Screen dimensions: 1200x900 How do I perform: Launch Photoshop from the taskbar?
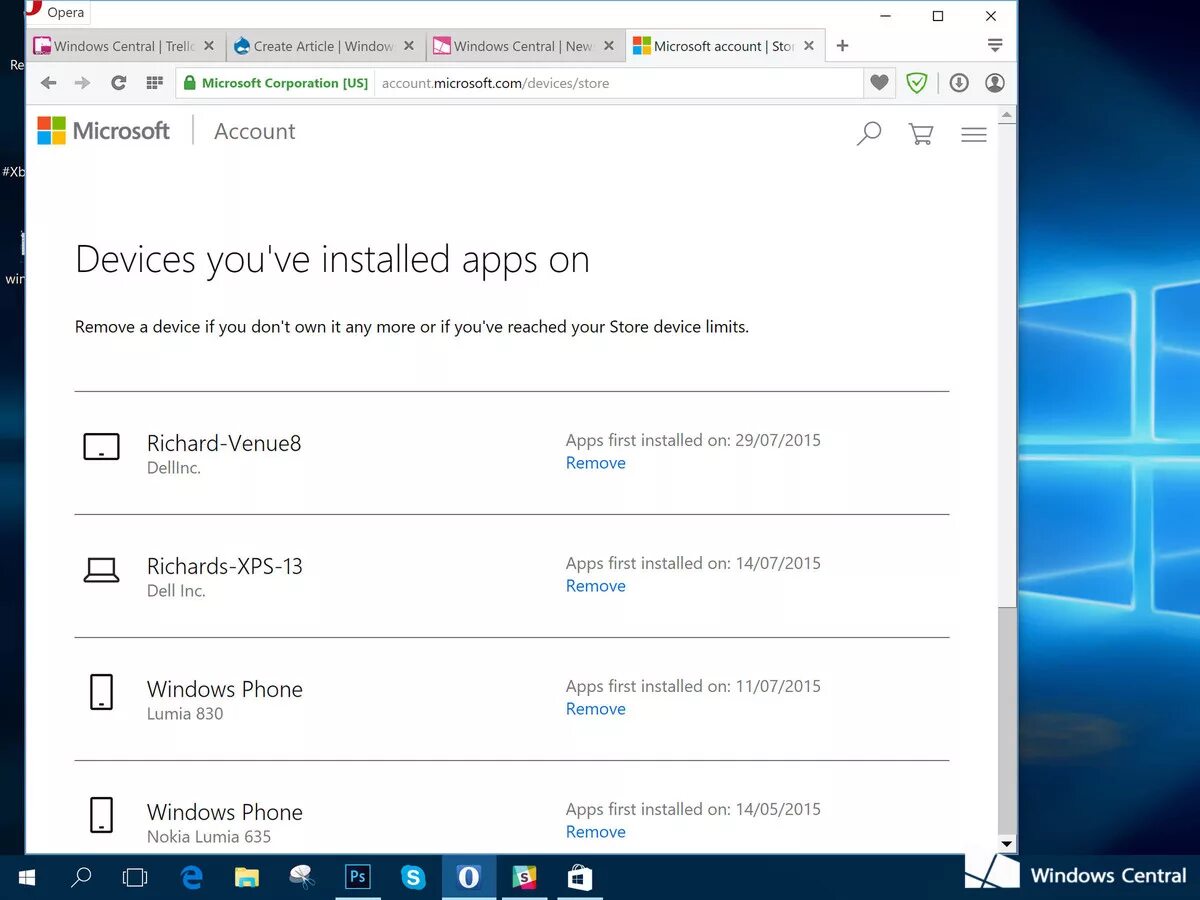(x=357, y=877)
